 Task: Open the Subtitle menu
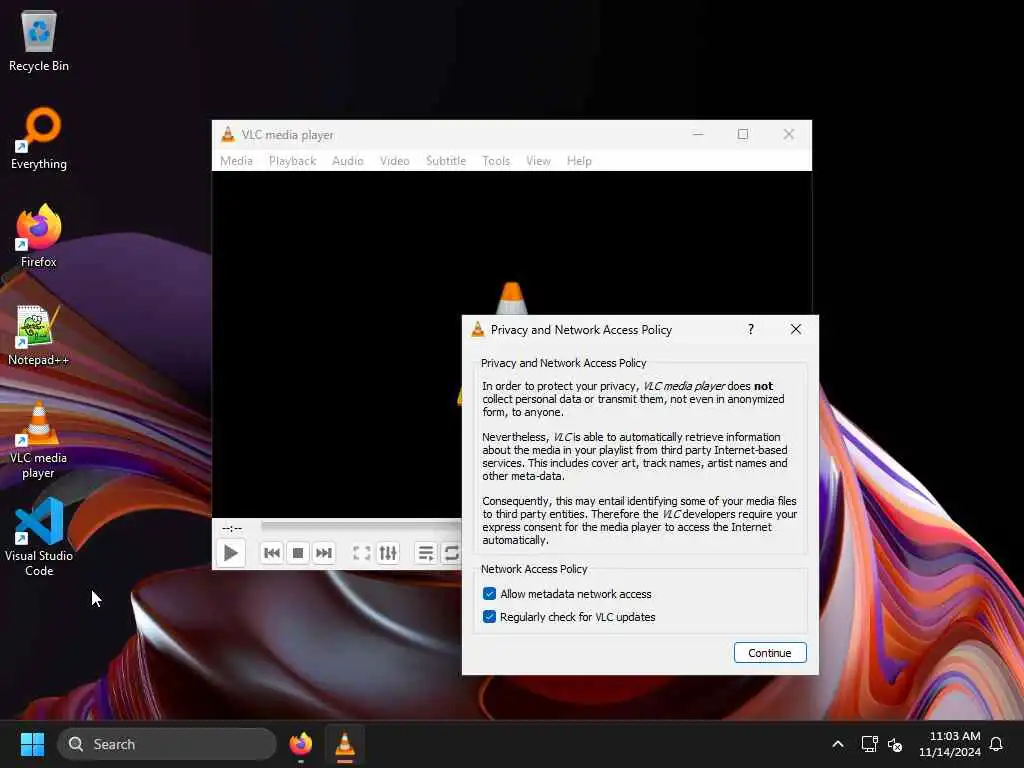pyautogui.click(x=446, y=161)
